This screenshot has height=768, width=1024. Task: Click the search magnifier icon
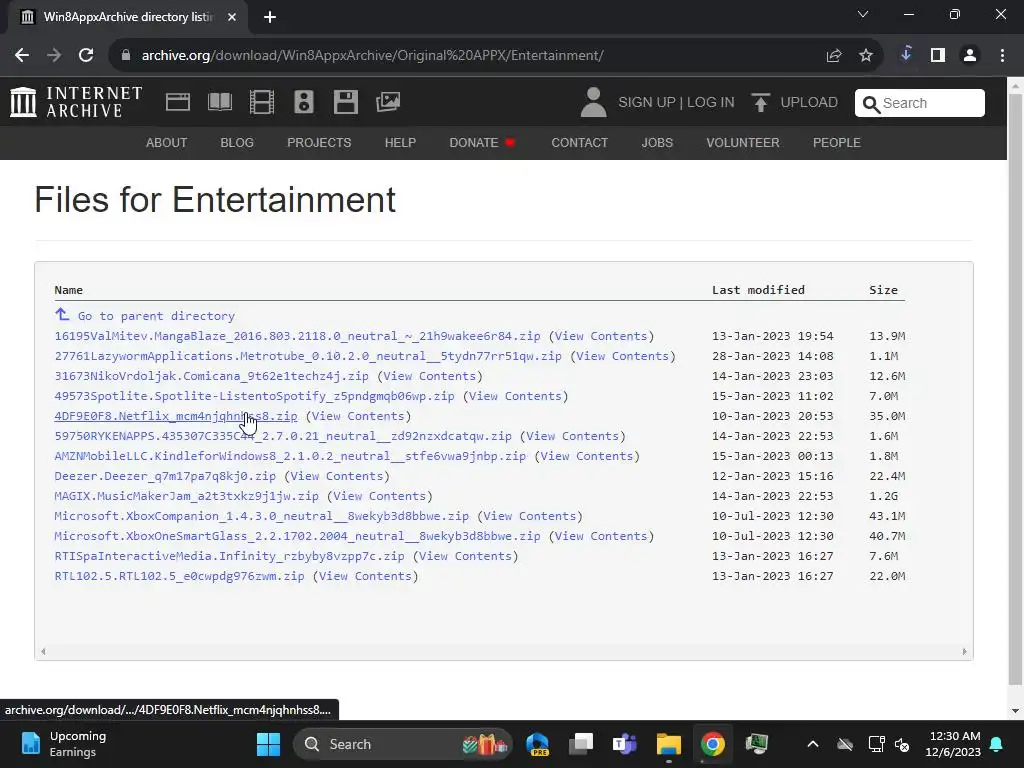coord(871,104)
